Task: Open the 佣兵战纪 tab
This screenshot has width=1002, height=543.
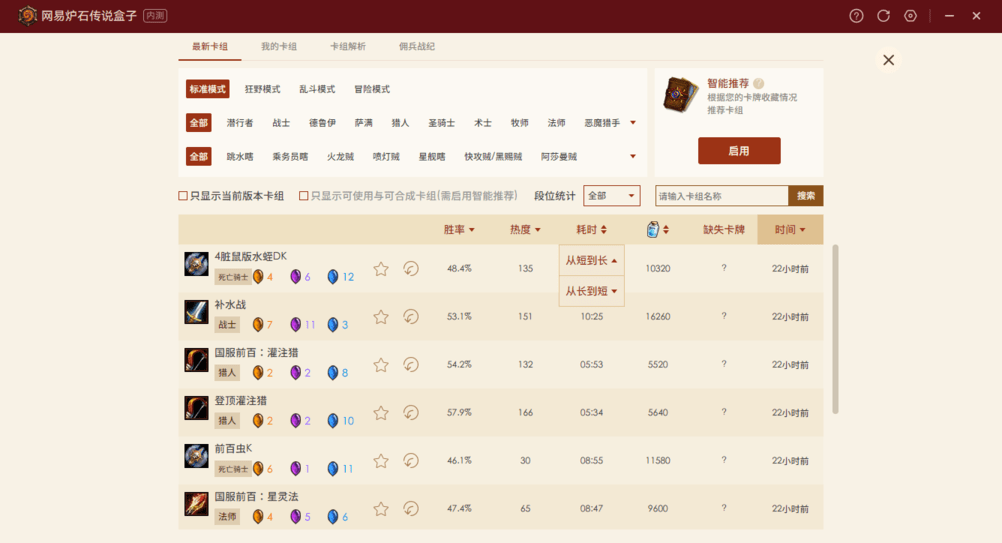Action: pos(416,47)
